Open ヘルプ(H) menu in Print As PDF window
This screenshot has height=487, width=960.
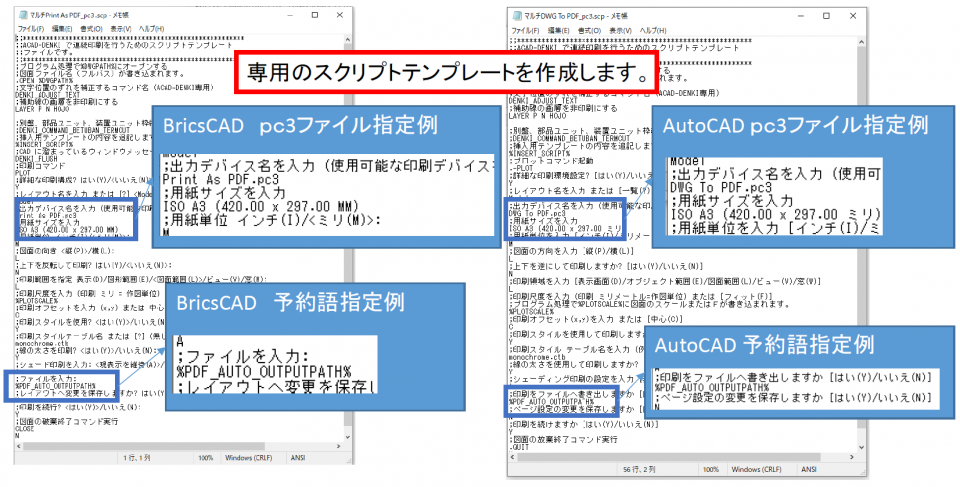(151, 29)
